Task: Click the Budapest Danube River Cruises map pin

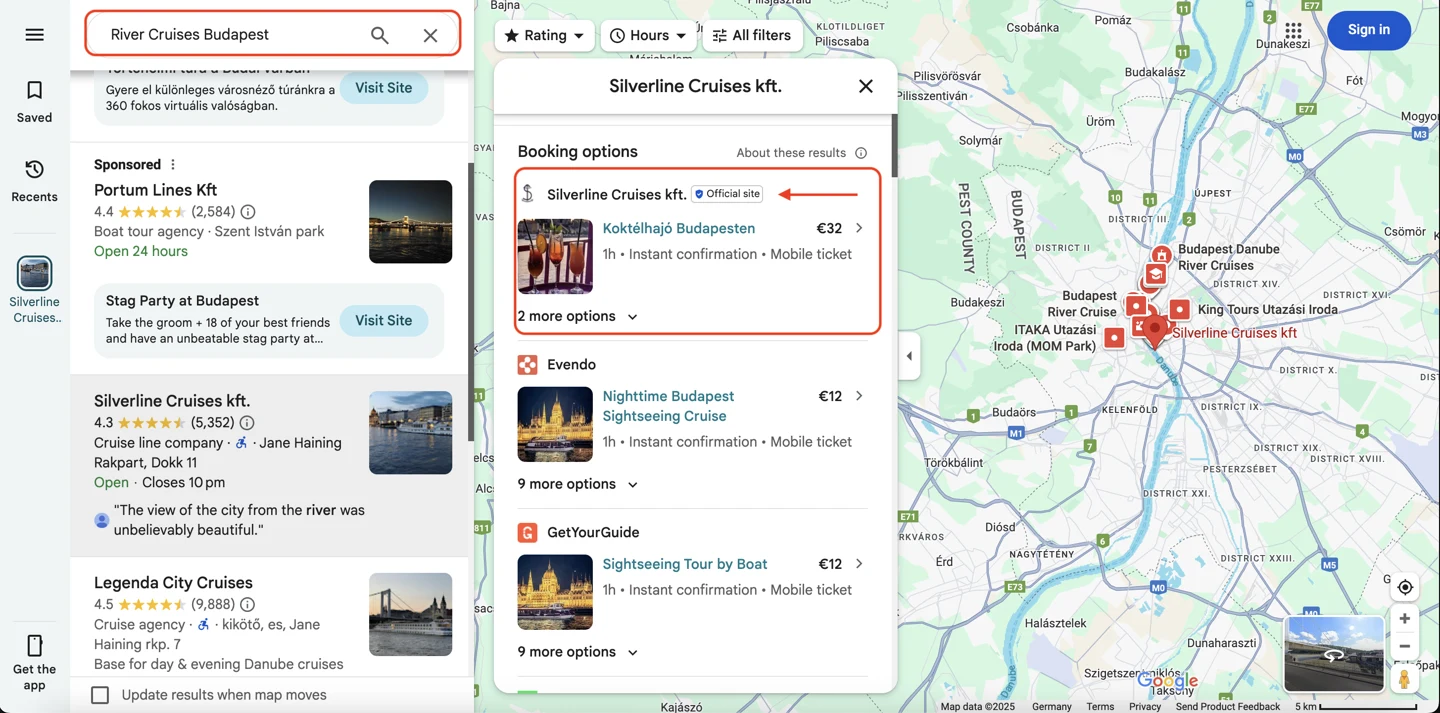Action: coord(1161,256)
